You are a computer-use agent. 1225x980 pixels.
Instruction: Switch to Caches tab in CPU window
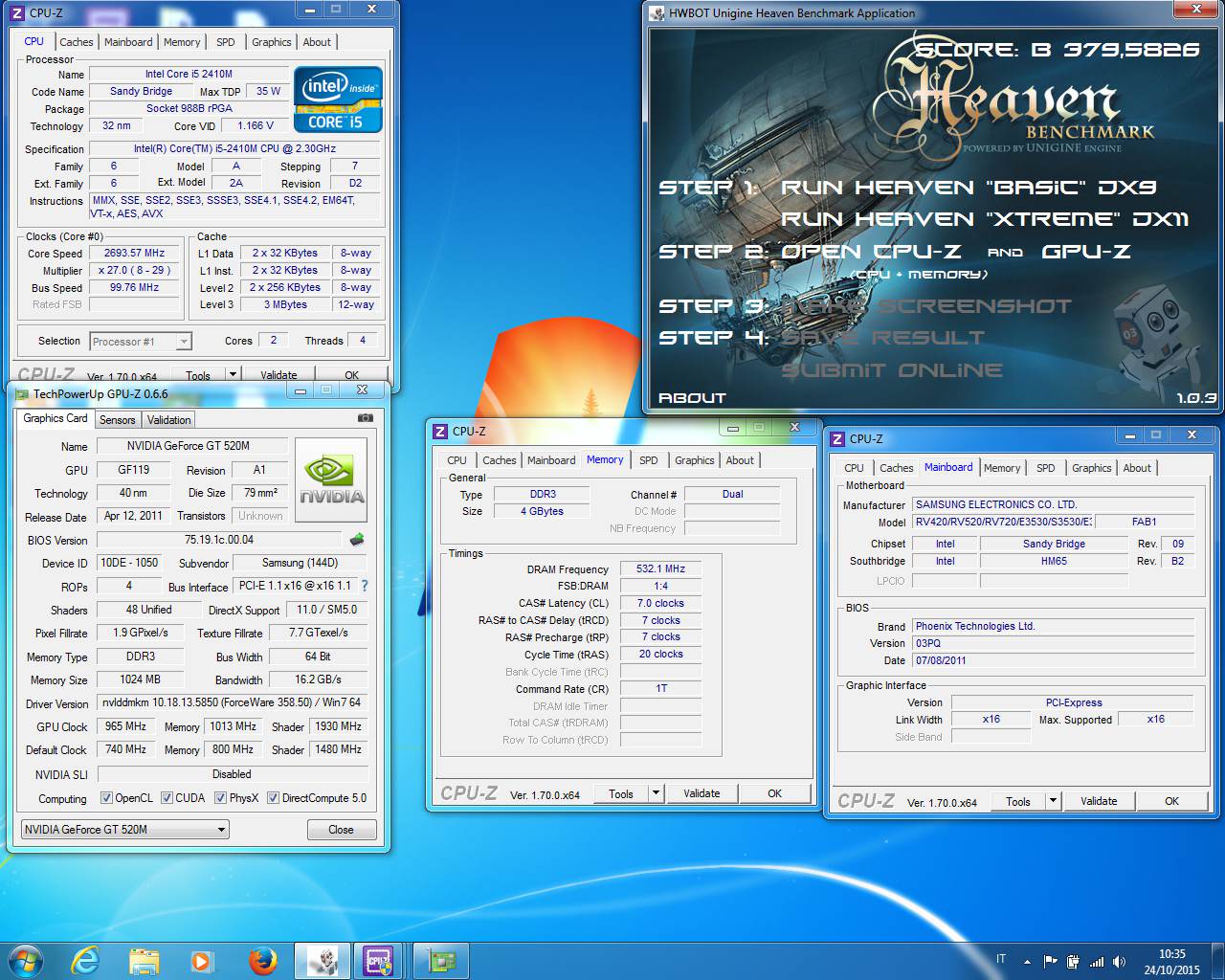tap(77, 42)
